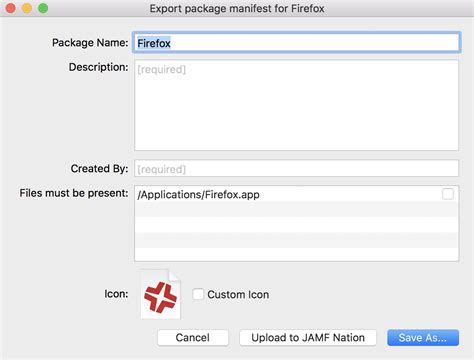Cancel the manifest export
474x360 pixels.
[x=193, y=338]
